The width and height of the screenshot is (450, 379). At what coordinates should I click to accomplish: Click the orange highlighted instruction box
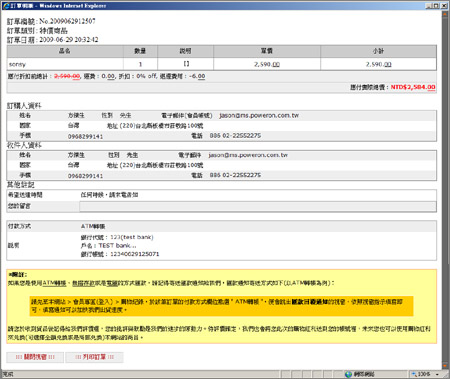(221, 306)
